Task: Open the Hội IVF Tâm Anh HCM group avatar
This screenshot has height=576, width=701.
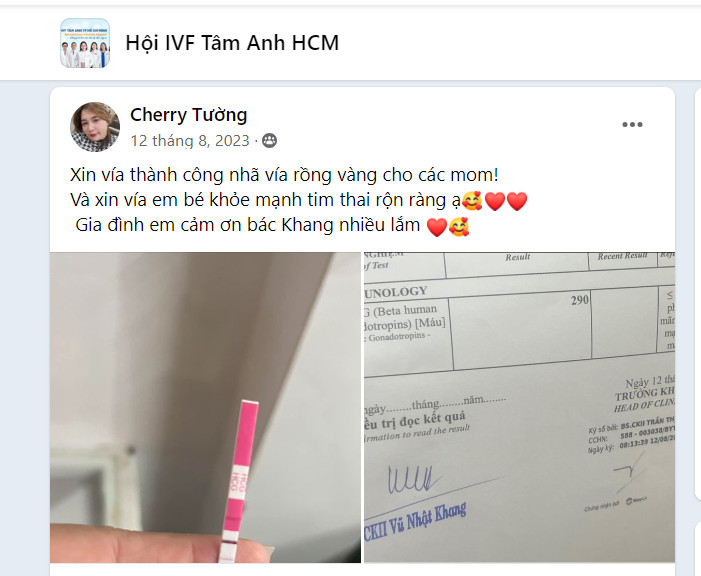Action: (85, 43)
